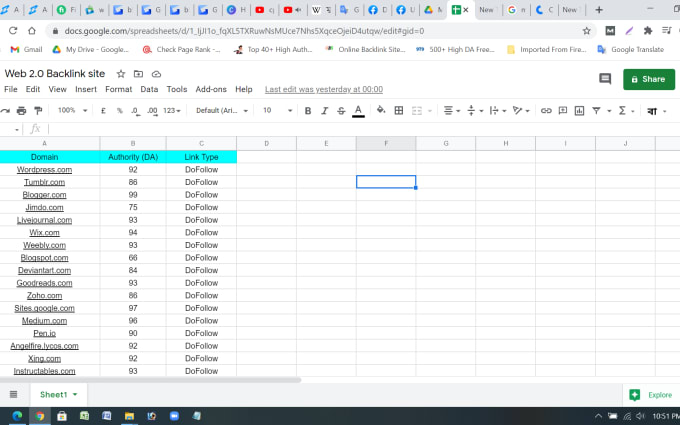This screenshot has height=425, width=680.
Task: Click the Merge cells icon
Action: (x=417, y=111)
